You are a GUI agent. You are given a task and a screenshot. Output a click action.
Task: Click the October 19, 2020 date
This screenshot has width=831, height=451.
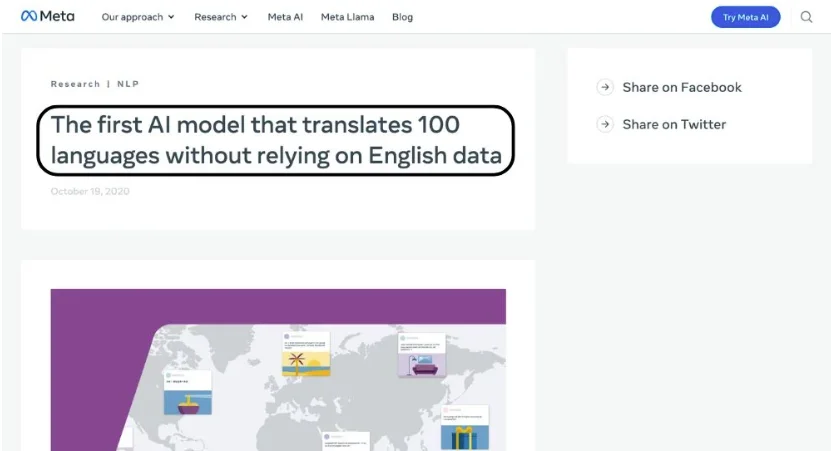coord(90,191)
